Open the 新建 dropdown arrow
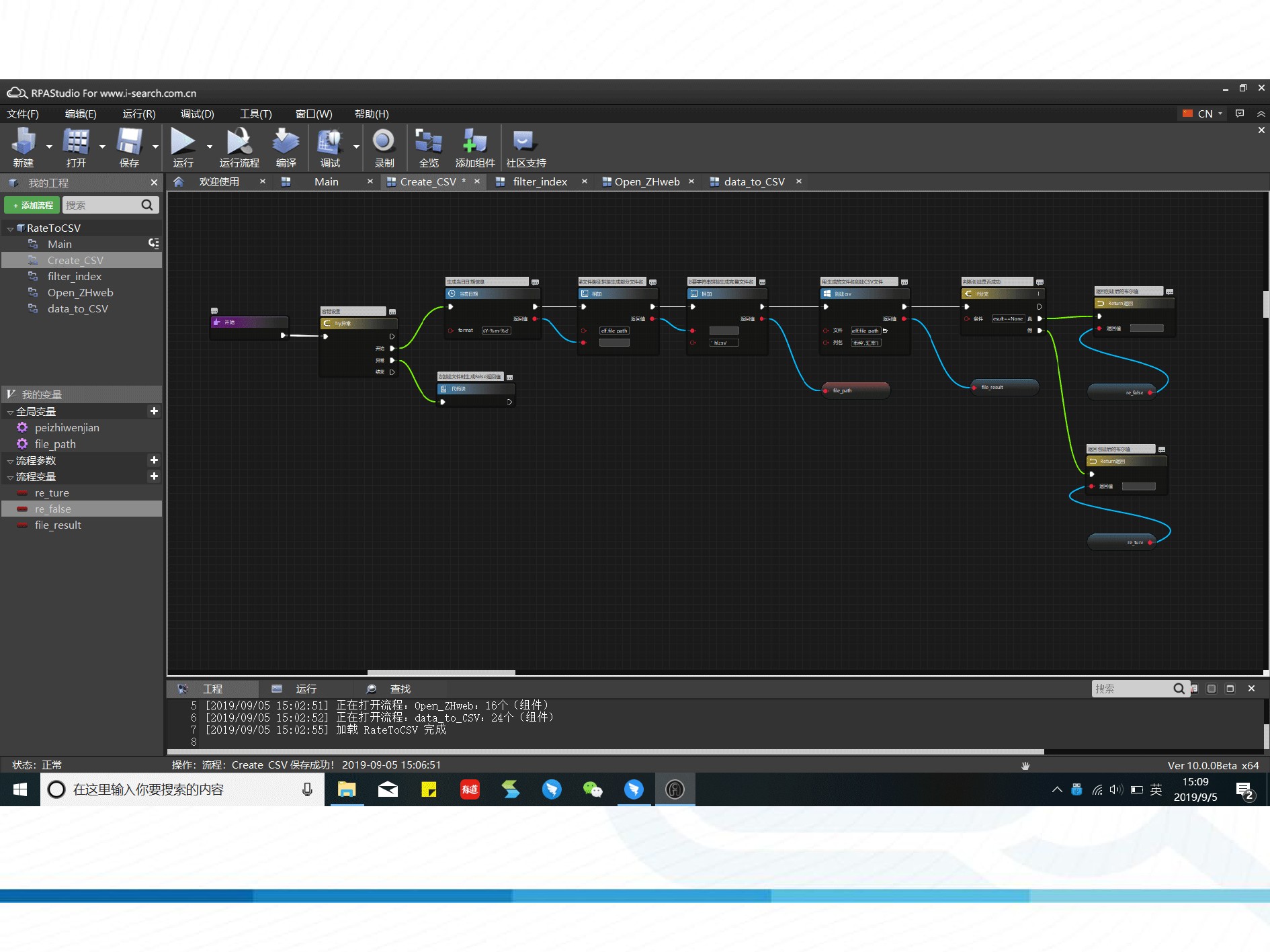Image resolution: width=1270 pixels, height=952 pixels. [x=49, y=146]
